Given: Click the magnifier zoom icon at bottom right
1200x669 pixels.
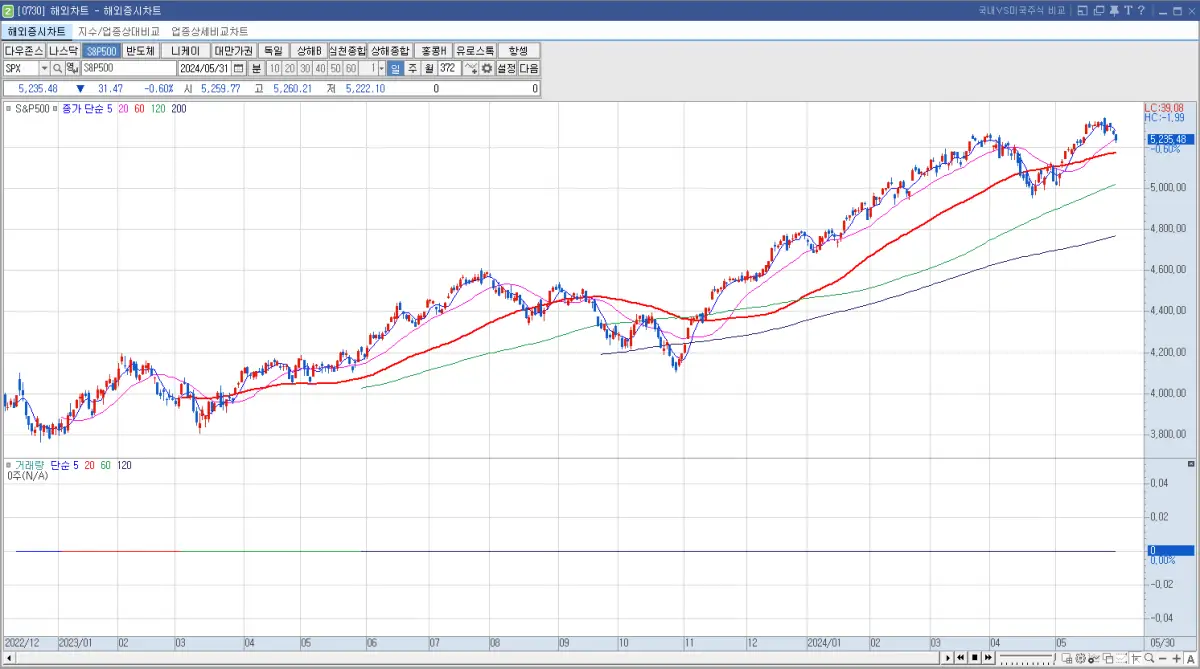Looking at the screenshot, I should pyautogui.click(x=1149, y=658).
